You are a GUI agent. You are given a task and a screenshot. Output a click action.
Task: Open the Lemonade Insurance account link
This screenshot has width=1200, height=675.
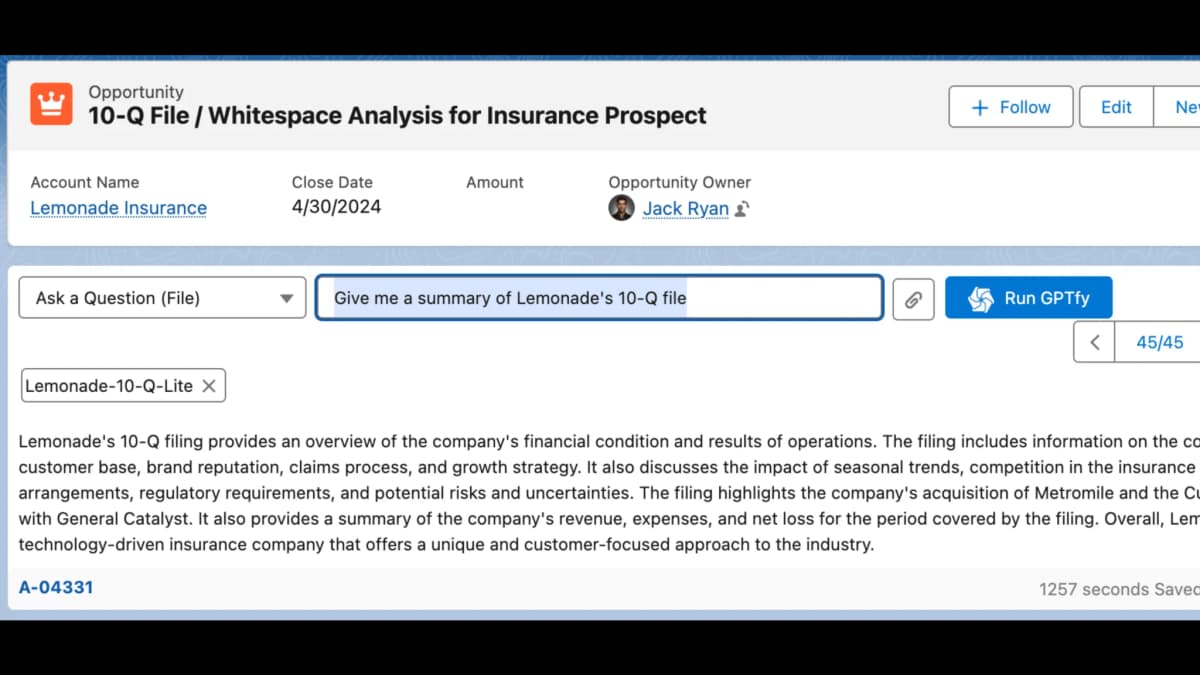pyautogui.click(x=118, y=207)
